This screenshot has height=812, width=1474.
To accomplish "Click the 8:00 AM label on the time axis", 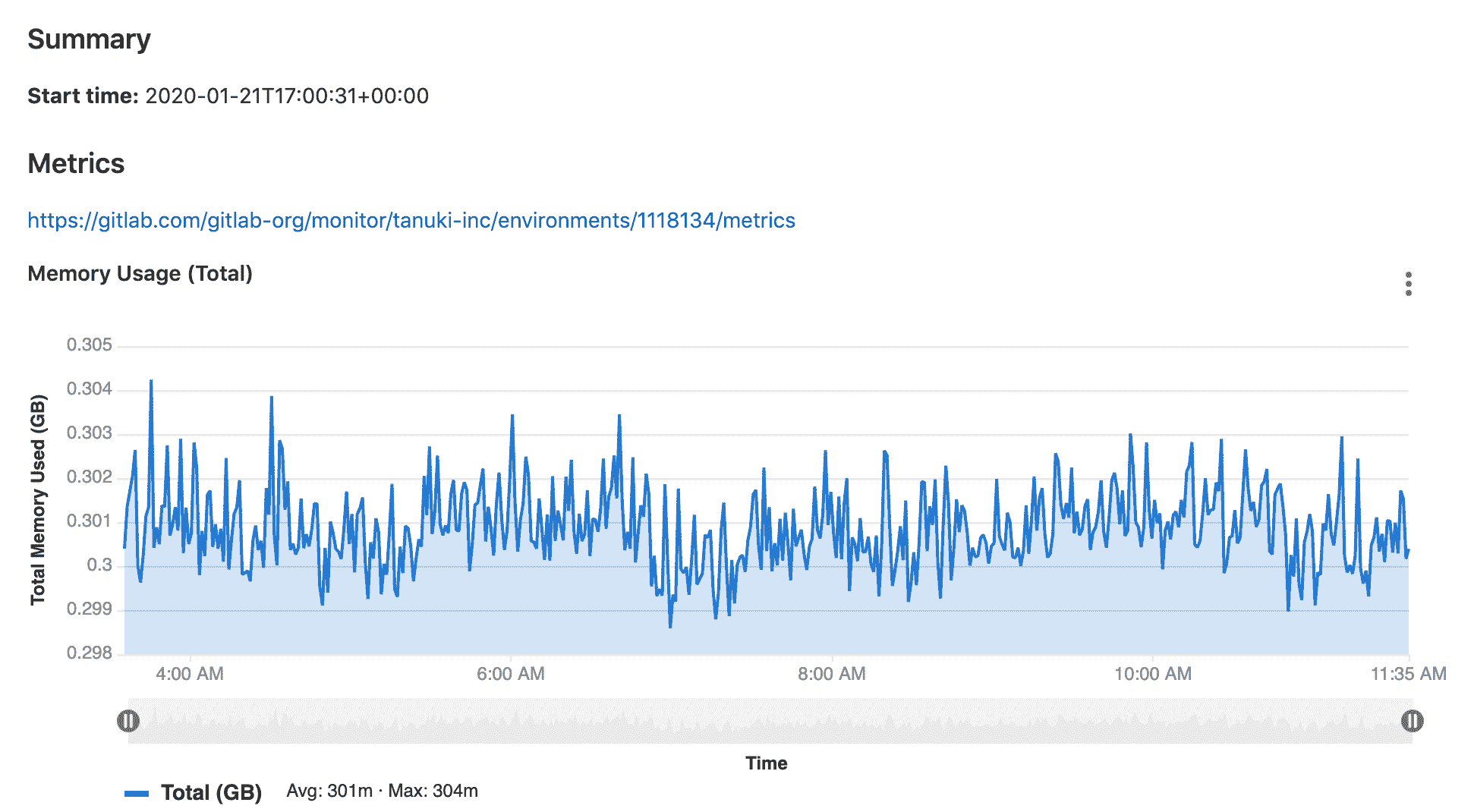I will pos(830,673).
